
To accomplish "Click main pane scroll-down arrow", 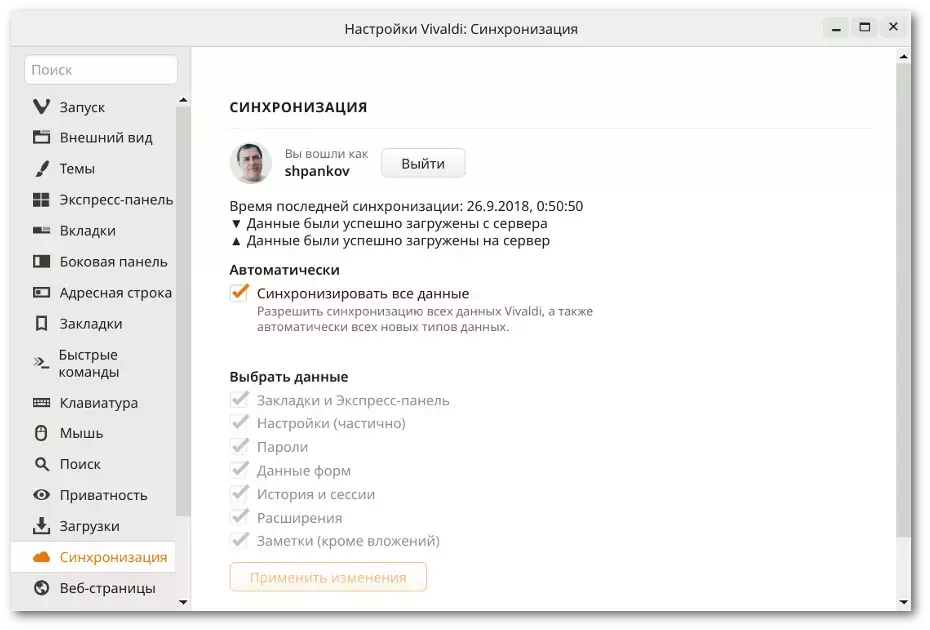I will pos(903,602).
